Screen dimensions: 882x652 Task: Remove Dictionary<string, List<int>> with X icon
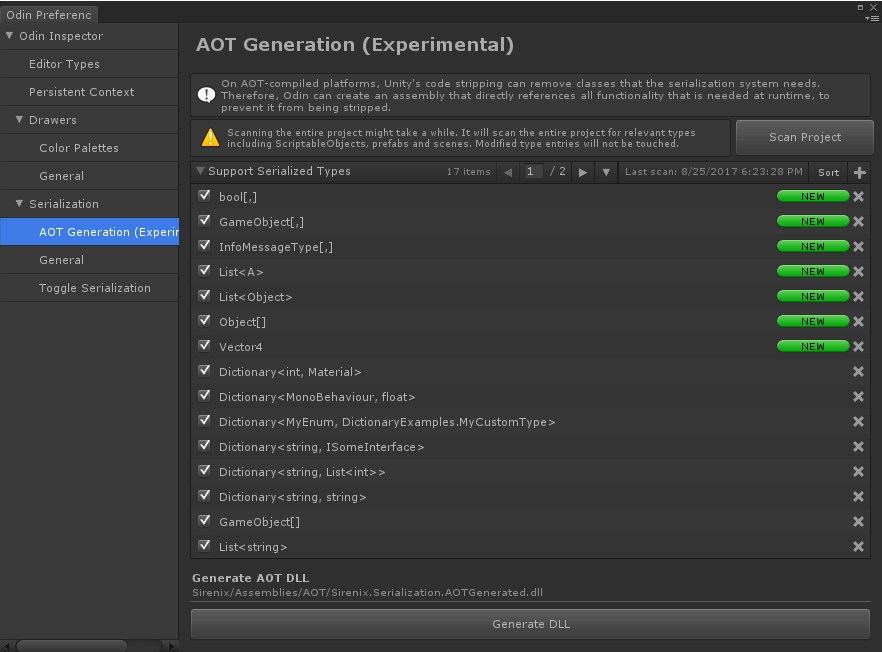(858, 471)
